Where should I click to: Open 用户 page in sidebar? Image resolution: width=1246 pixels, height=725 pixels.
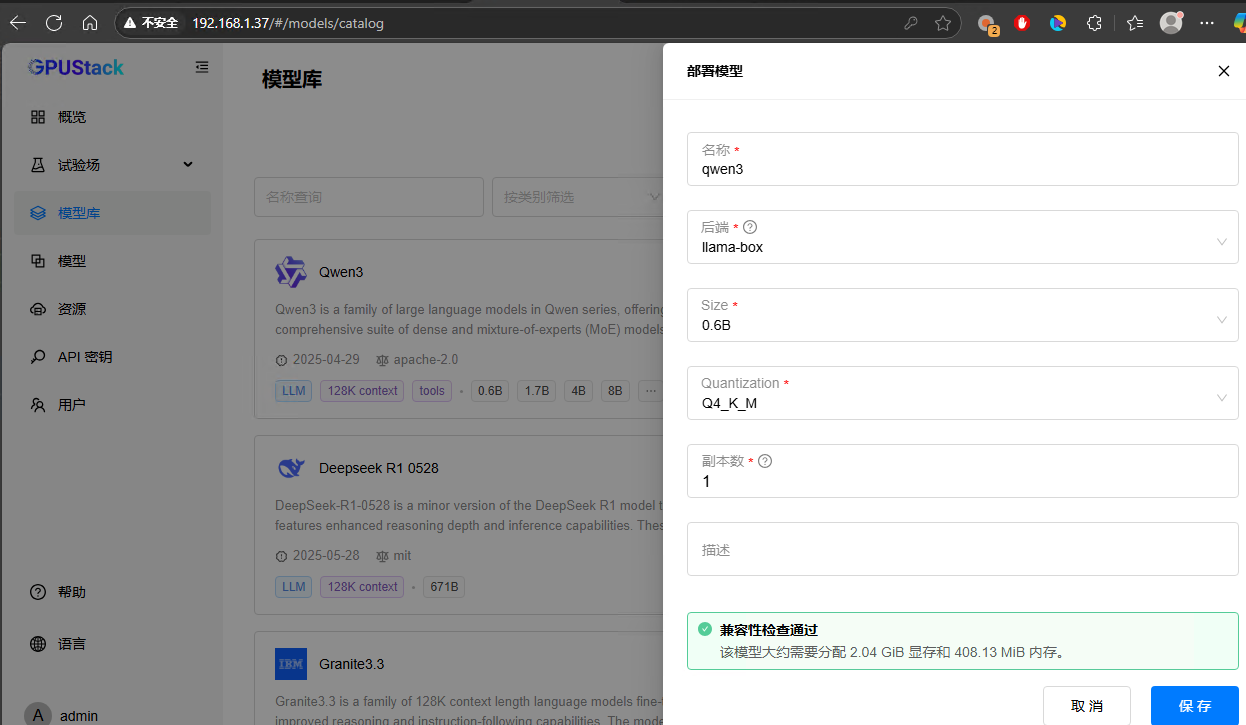click(112, 405)
